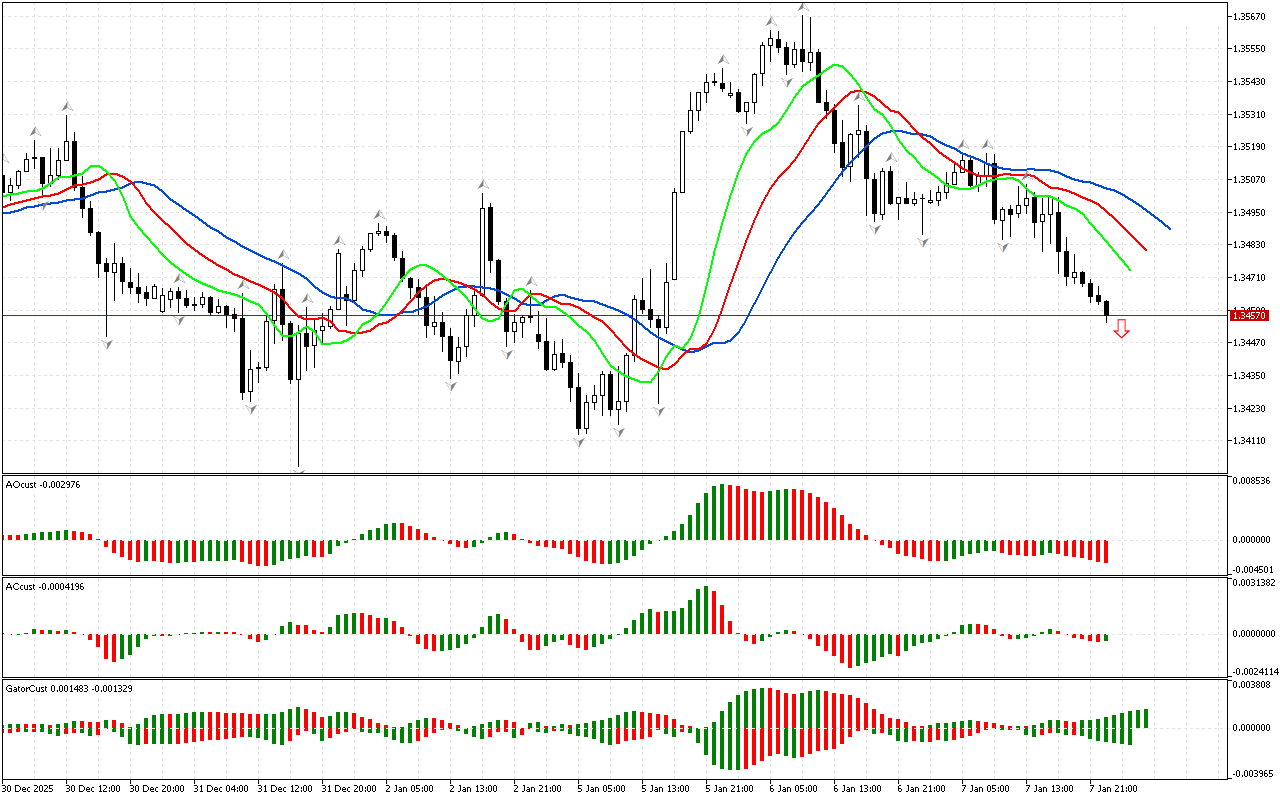Pick the 7 Jan 21:00 time label
Image resolution: width=1280 pixels, height=800 pixels.
[1110, 788]
